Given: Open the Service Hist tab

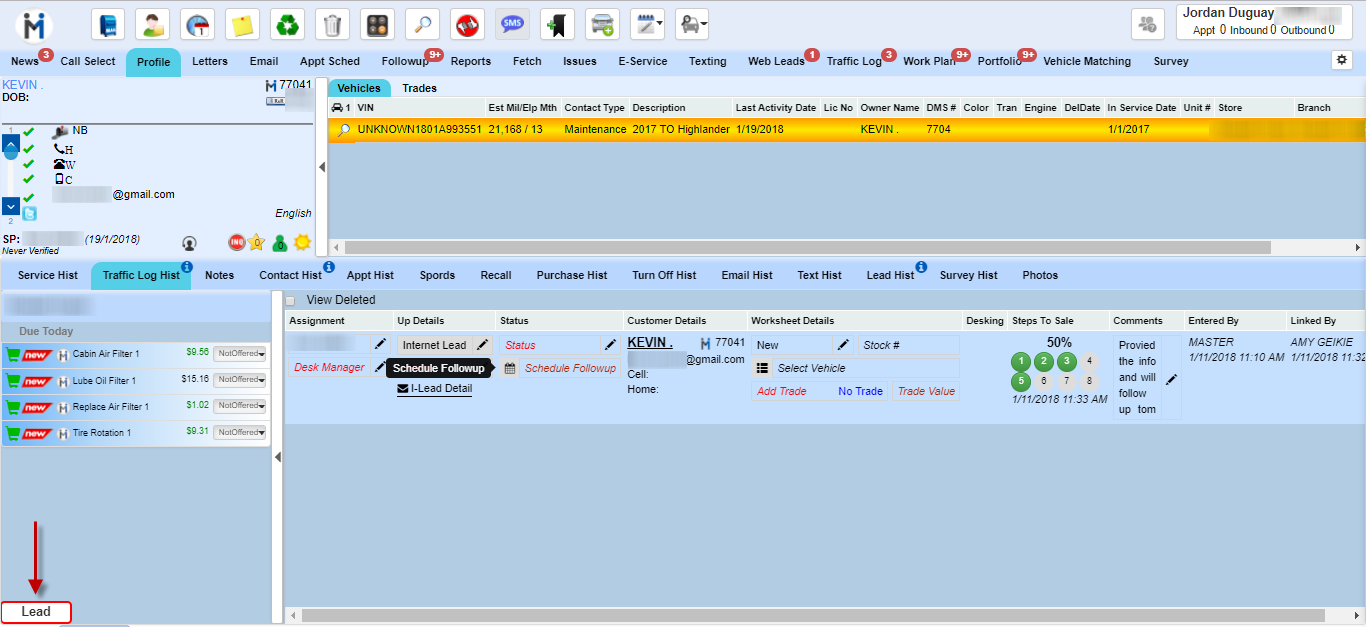Looking at the screenshot, I should pyautogui.click(x=47, y=275).
